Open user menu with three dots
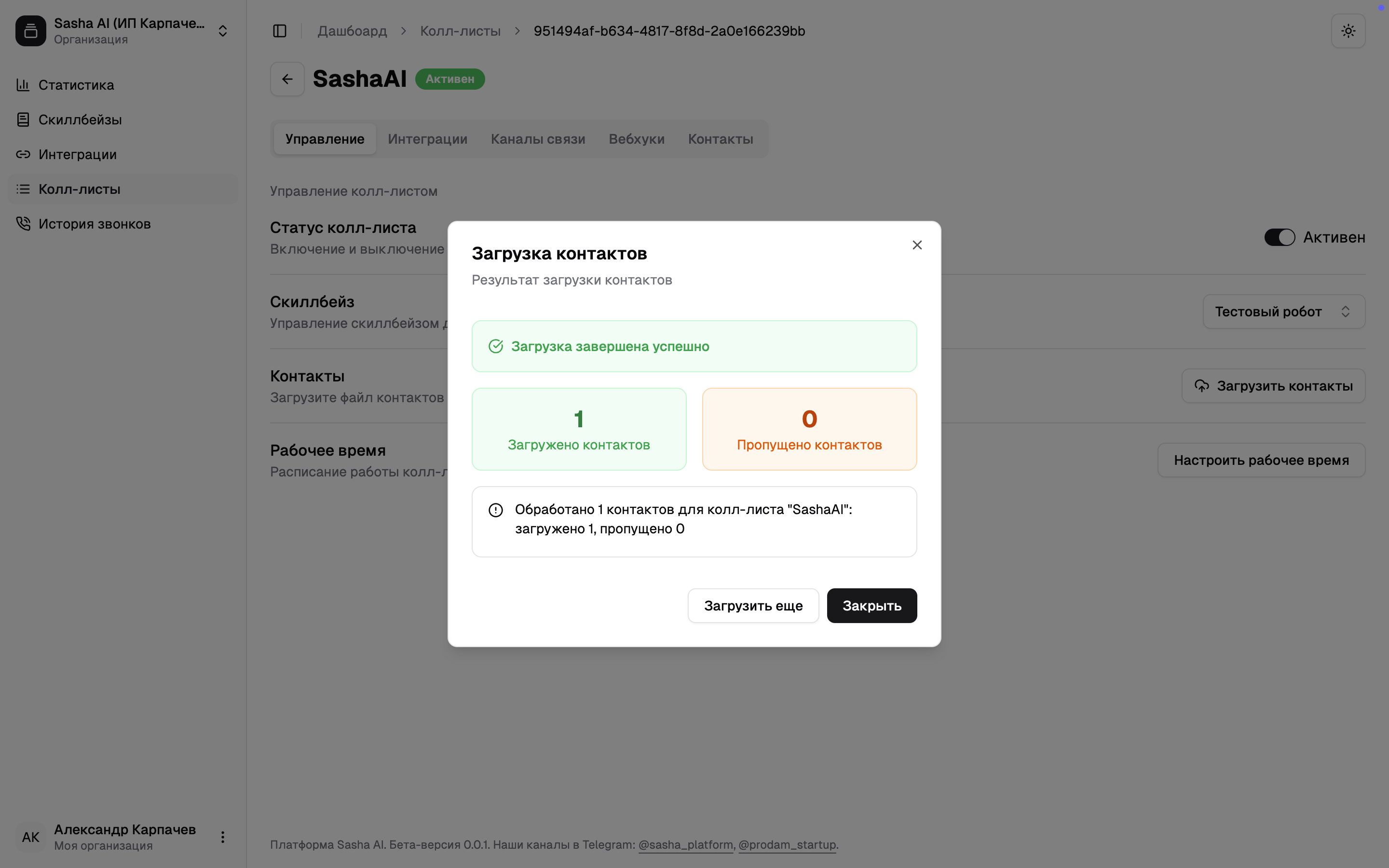The height and width of the screenshot is (868, 1389). (x=223, y=837)
